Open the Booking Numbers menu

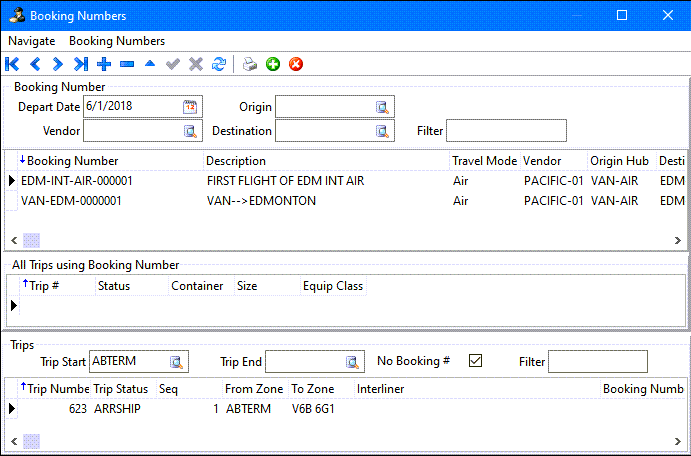click(117, 41)
